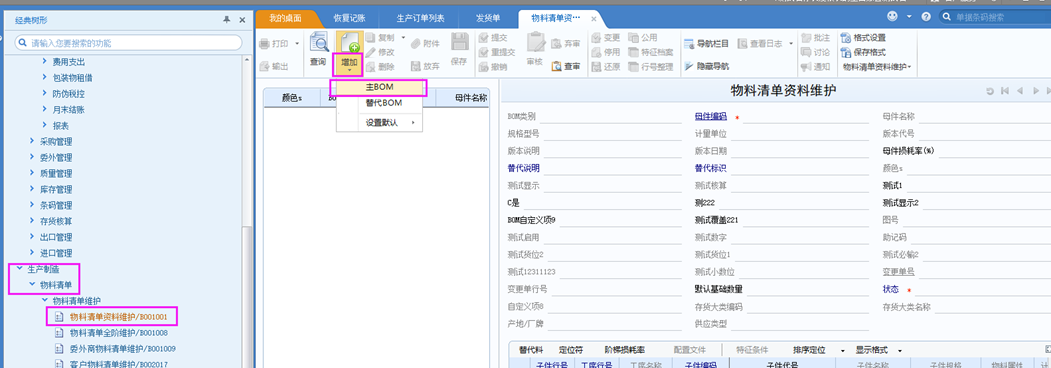Click the 替代料 button
The height and width of the screenshot is (368, 1051).
(531, 351)
